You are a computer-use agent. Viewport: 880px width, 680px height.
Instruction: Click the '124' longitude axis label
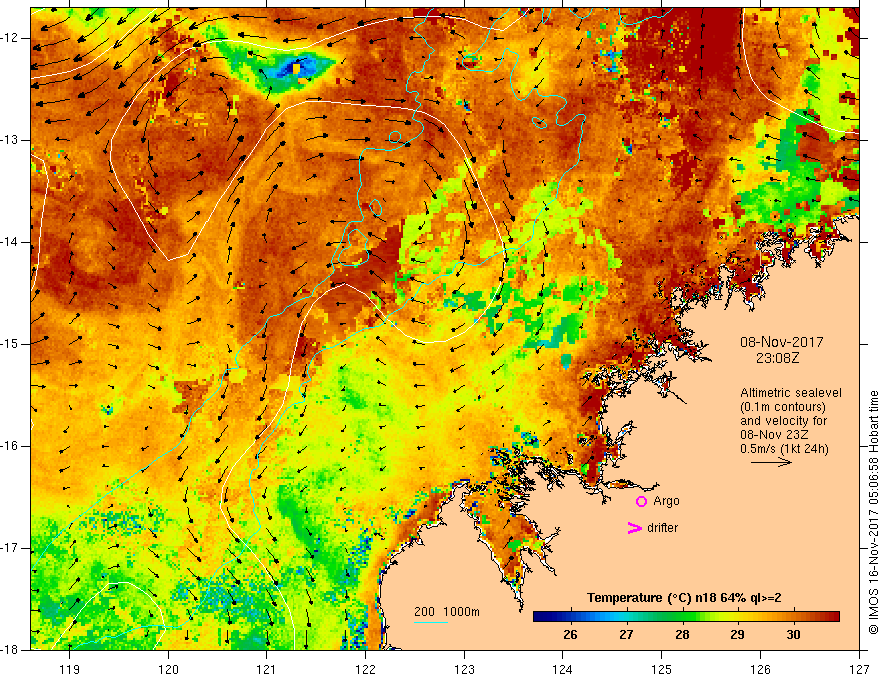click(x=563, y=669)
